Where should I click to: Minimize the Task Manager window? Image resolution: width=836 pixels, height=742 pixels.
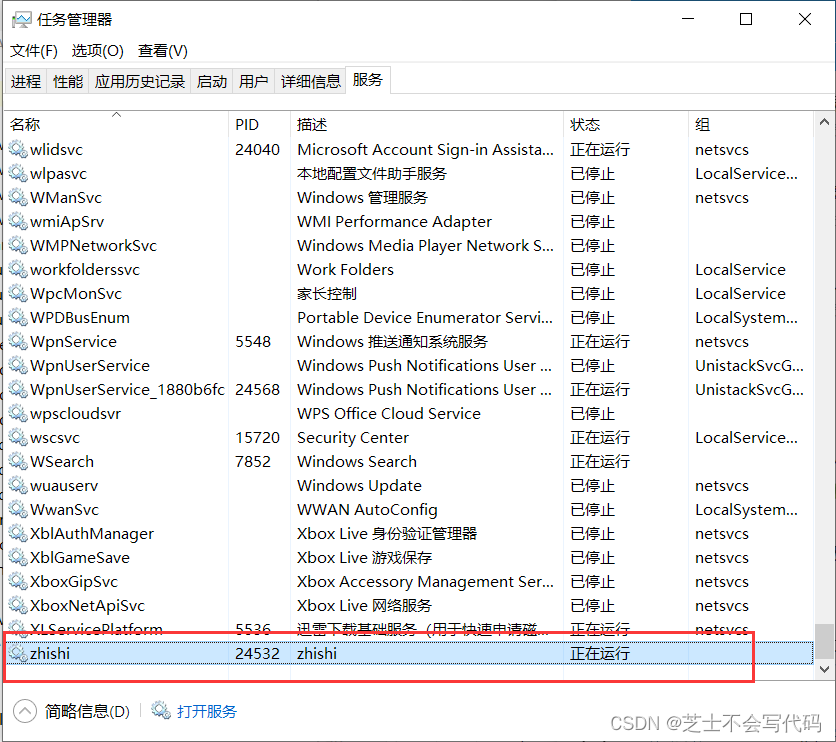point(688,19)
